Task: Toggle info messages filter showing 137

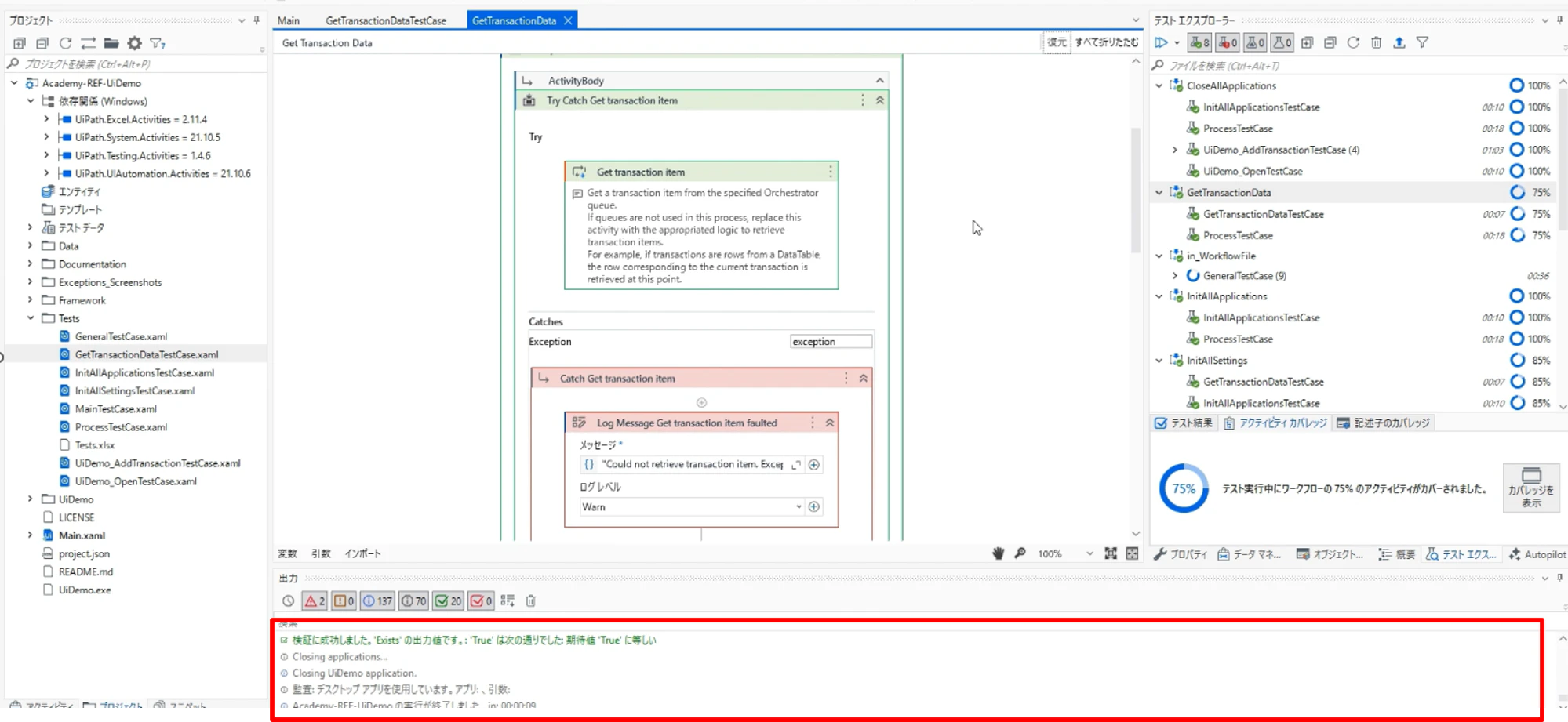Action: [377, 601]
